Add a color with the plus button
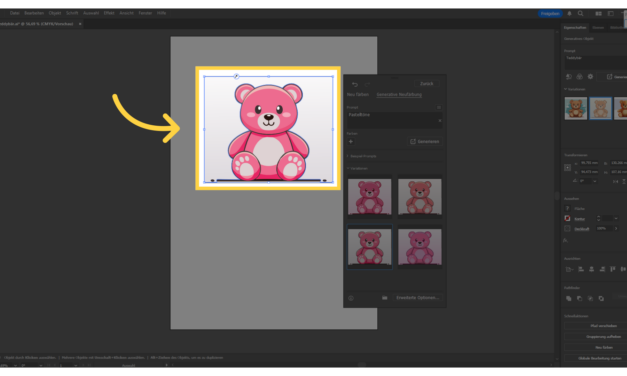The width and height of the screenshot is (627, 376). (351, 142)
